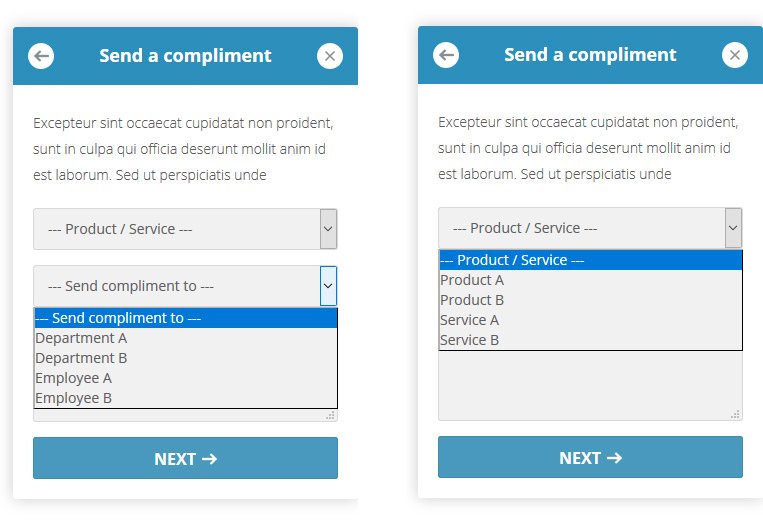Open Product / Service dropdown in left panel

pyautogui.click(x=185, y=229)
